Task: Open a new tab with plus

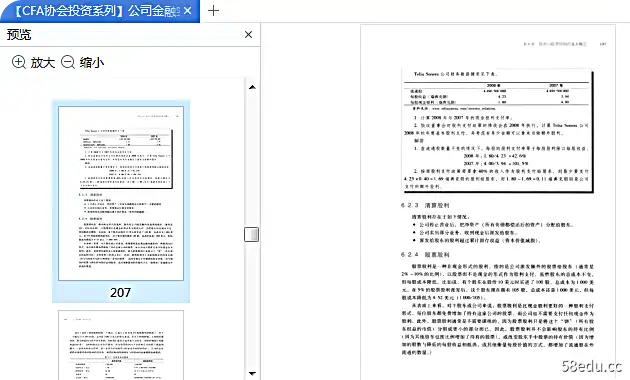Action: pyautogui.click(x=213, y=10)
